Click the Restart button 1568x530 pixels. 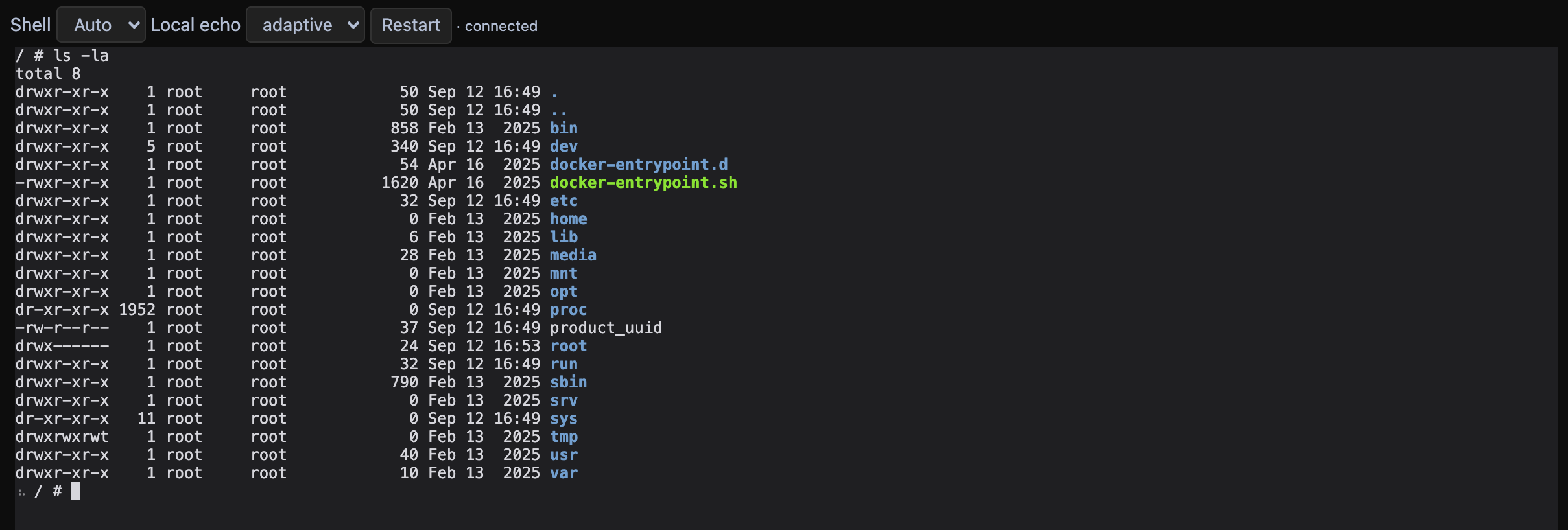(x=410, y=25)
